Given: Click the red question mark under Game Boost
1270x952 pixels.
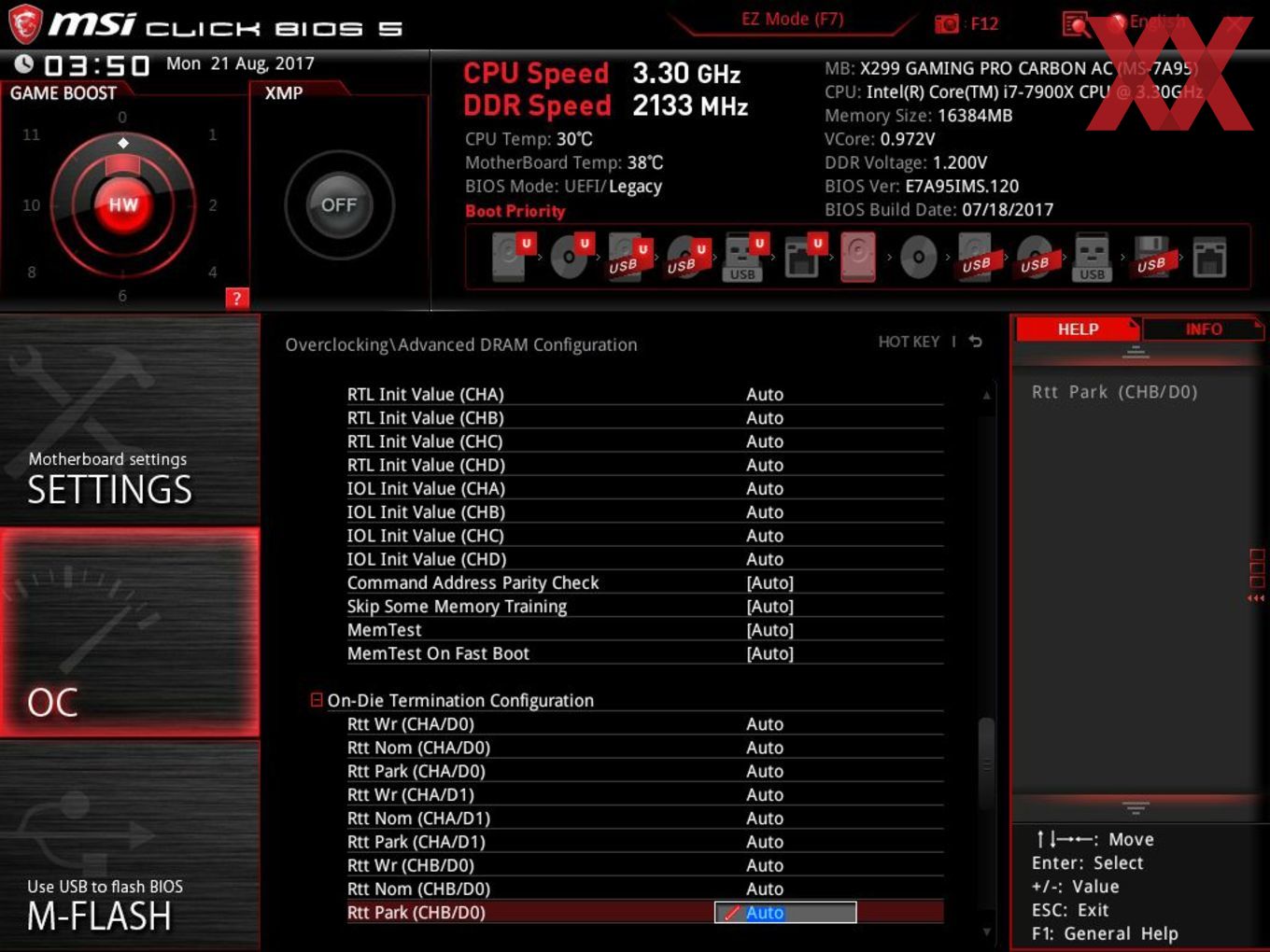Looking at the screenshot, I should (237, 299).
